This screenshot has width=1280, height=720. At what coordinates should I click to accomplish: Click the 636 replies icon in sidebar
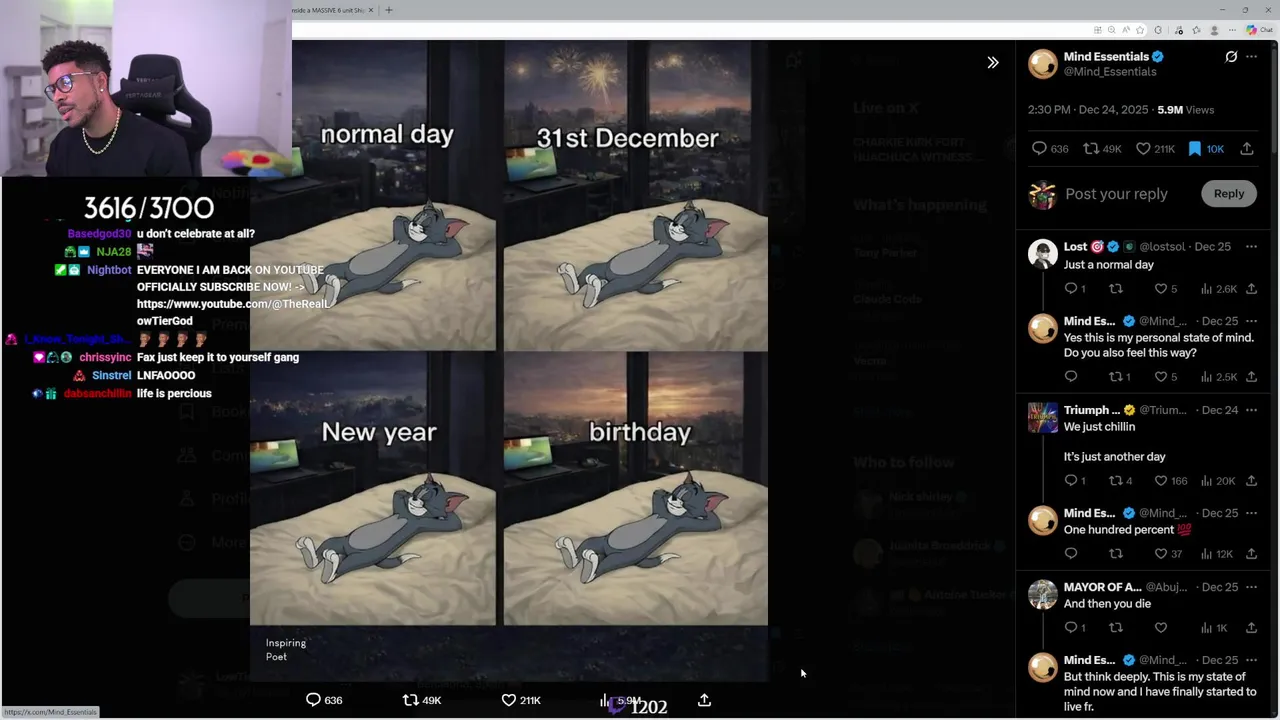click(x=1050, y=149)
